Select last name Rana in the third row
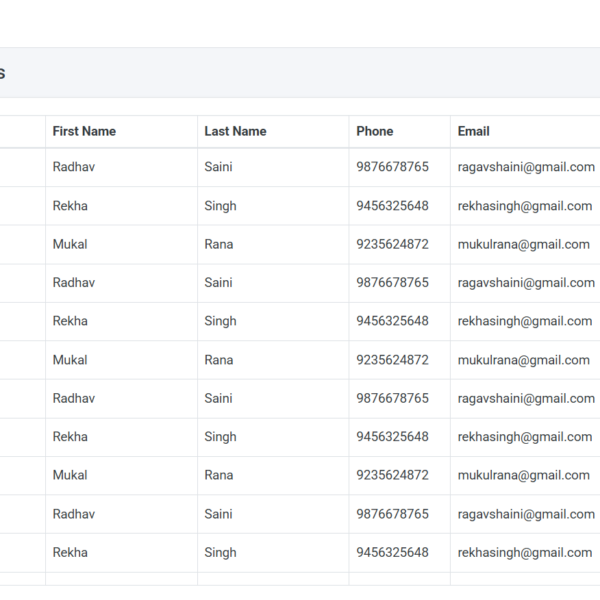The height and width of the screenshot is (600, 600). (219, 244)
